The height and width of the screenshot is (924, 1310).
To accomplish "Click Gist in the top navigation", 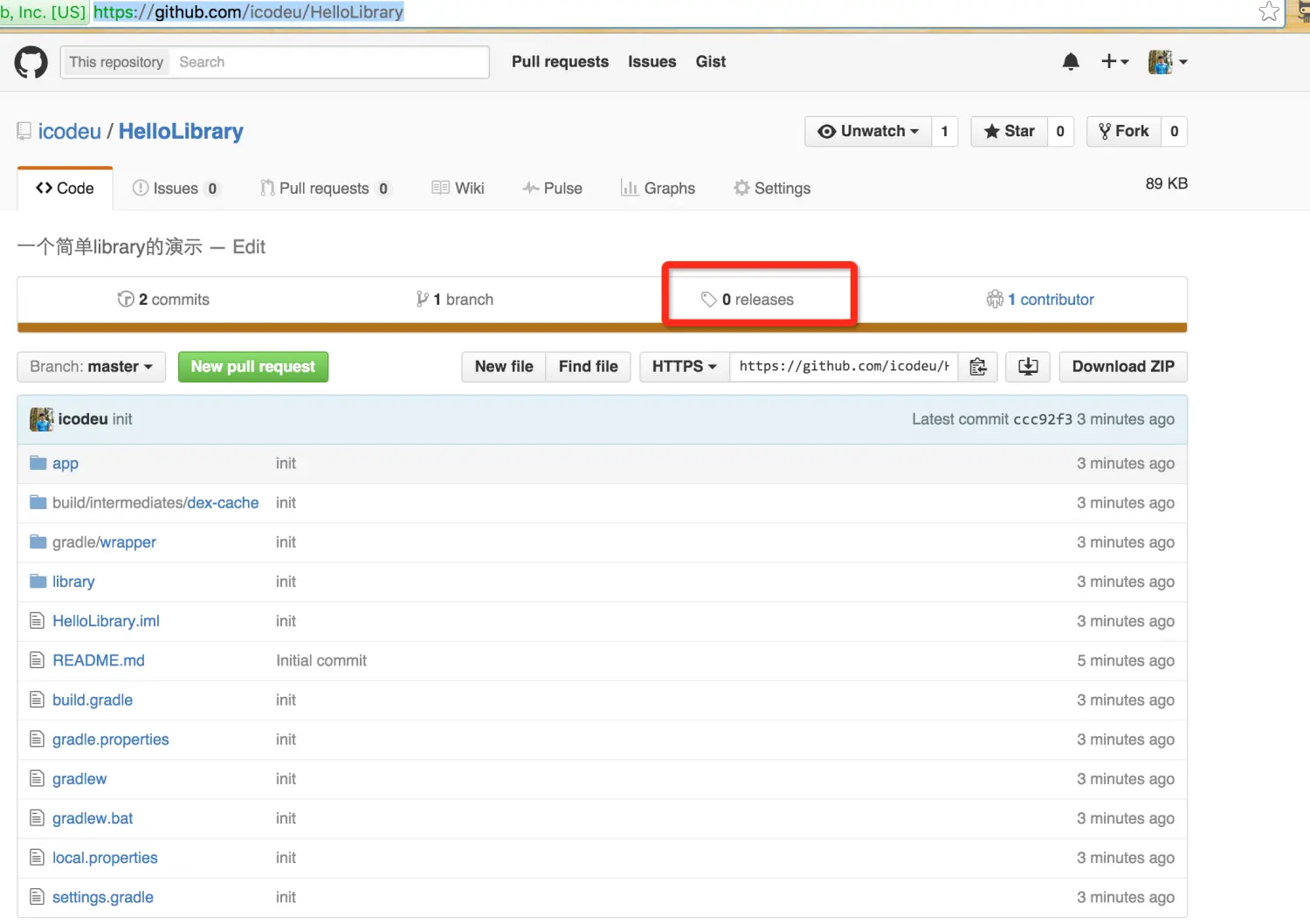I will pos(711,62).
